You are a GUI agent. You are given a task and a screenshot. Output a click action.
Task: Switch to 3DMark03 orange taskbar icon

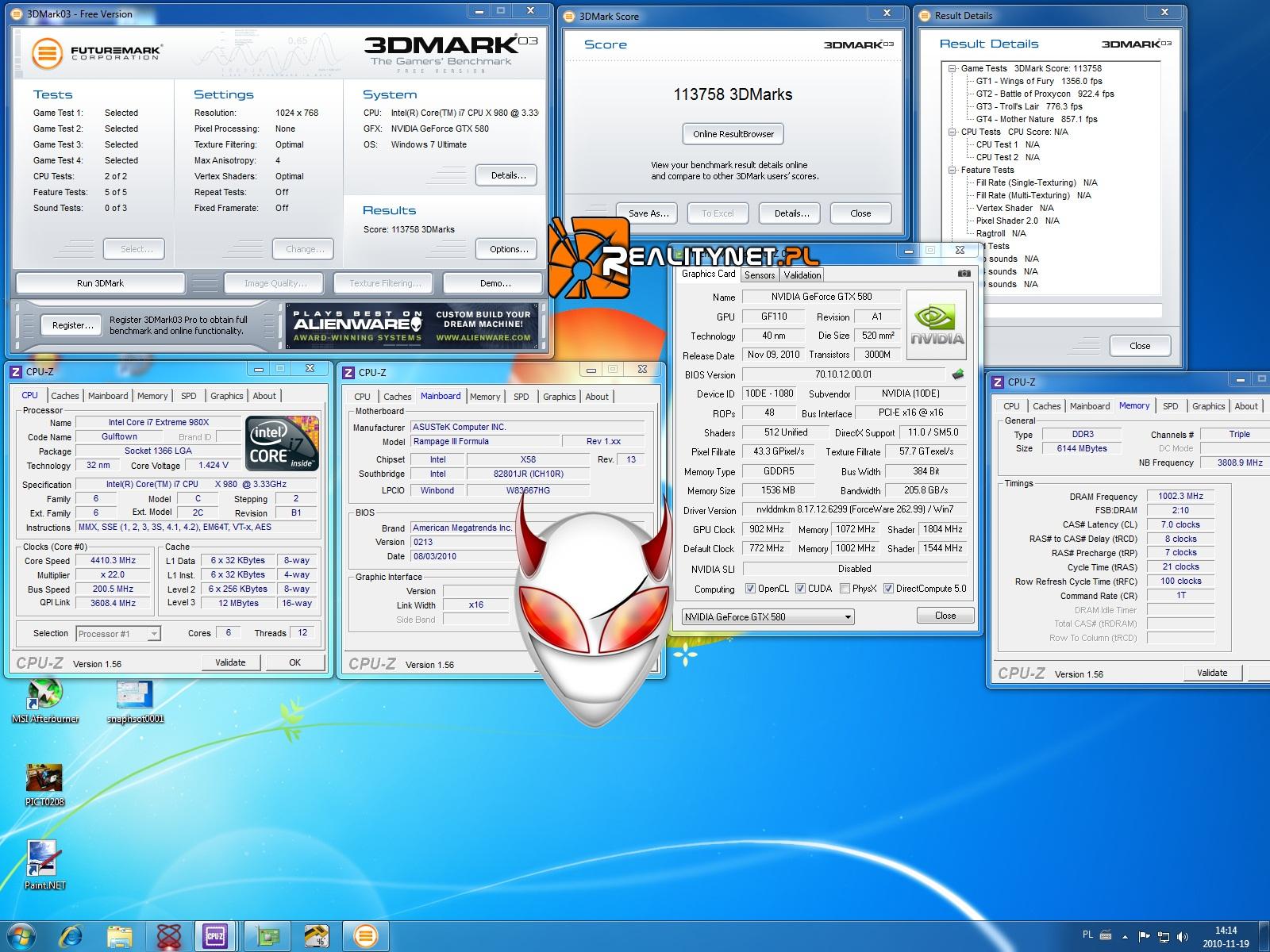coord(366,936)
